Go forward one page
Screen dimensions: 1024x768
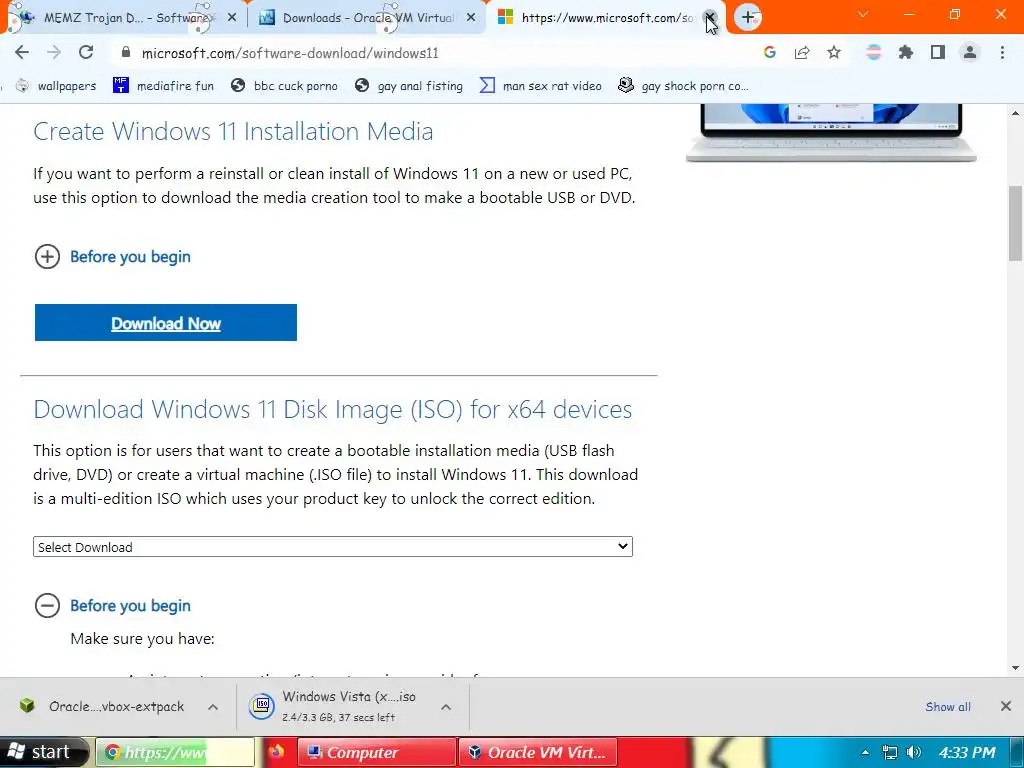click(54, 53)
